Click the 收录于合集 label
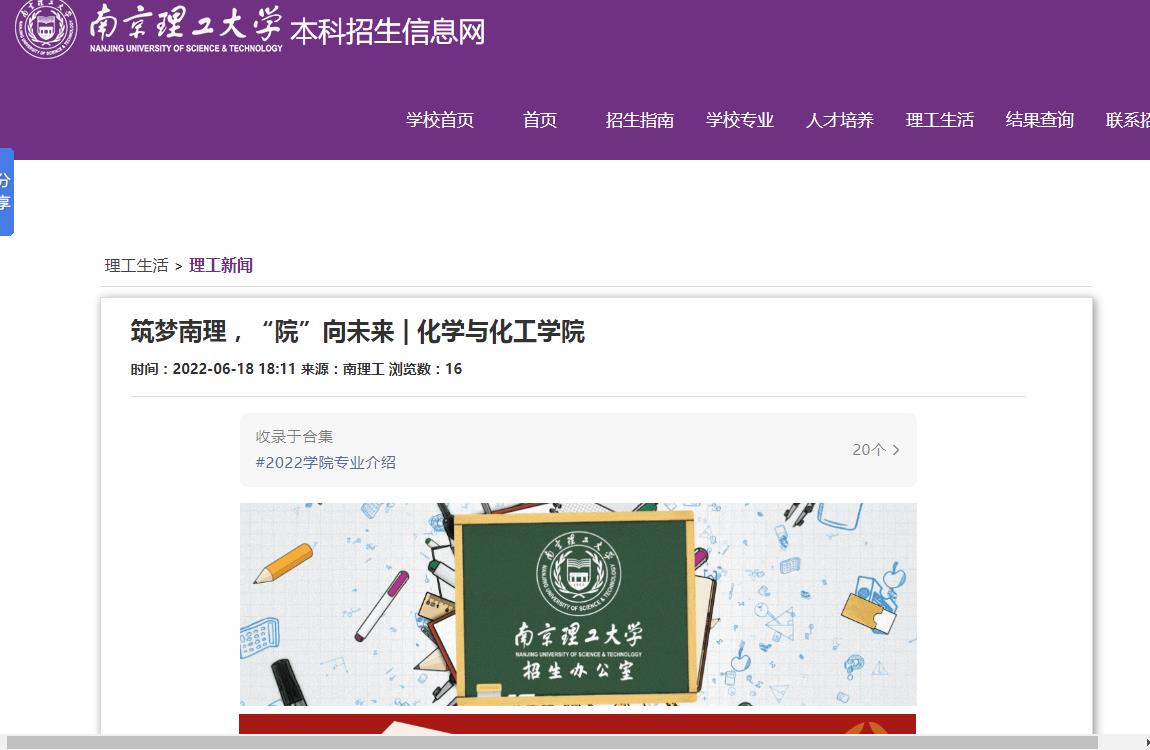Image resolution: width=1150 pixels, height=750 pixels. [x=294, y=437]
